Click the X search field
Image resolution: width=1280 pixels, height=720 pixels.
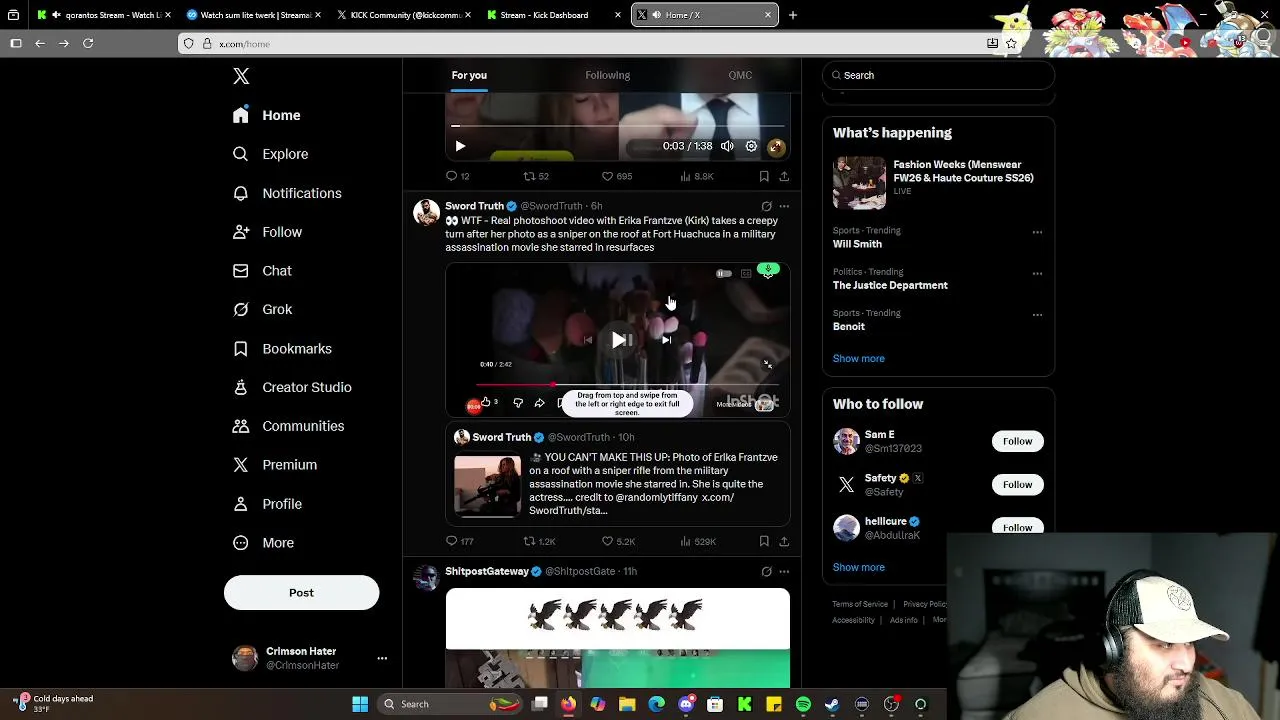pos(938,75)
